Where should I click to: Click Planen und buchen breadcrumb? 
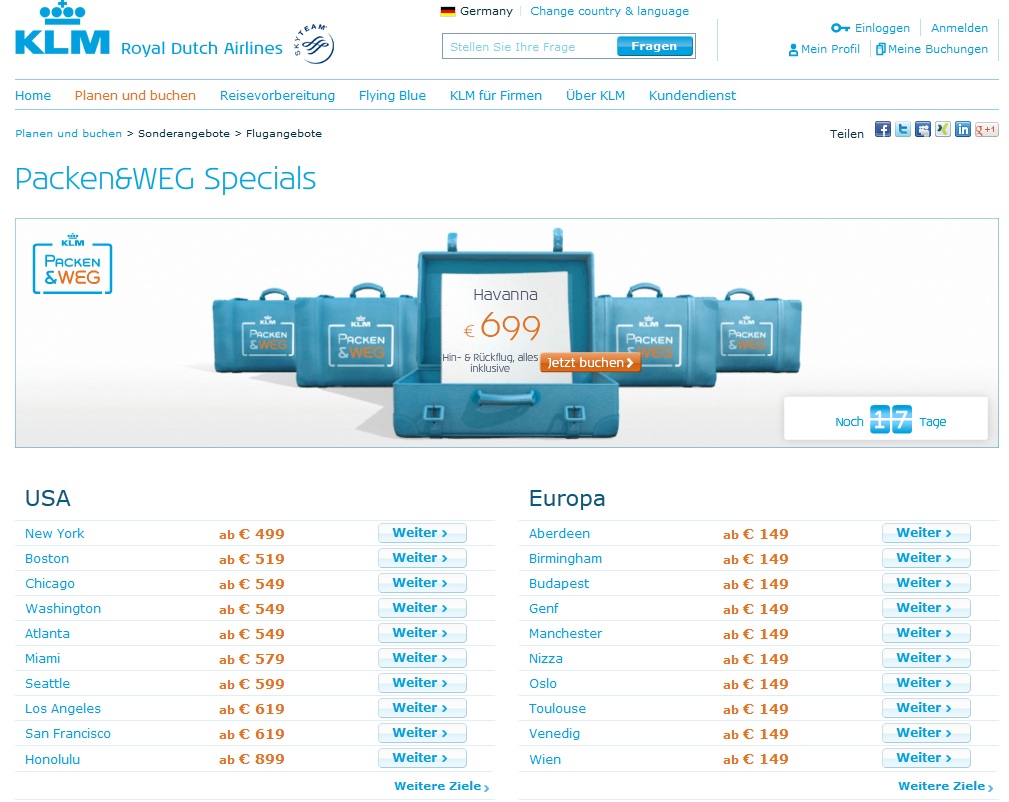(x=68, y=133)
